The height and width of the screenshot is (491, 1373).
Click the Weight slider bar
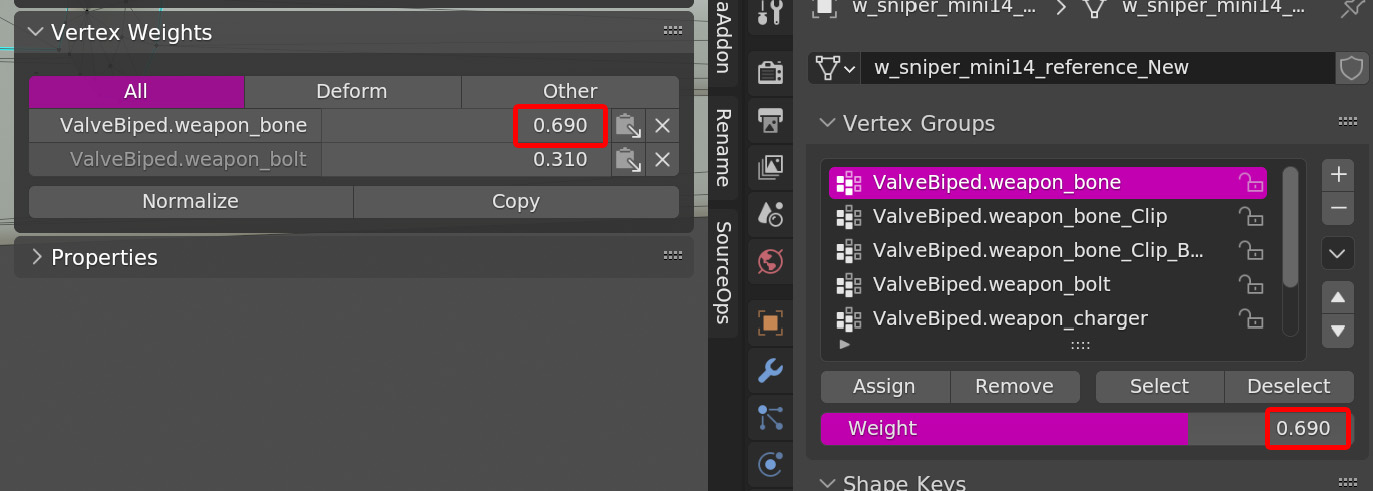(x=1040, y=429)
